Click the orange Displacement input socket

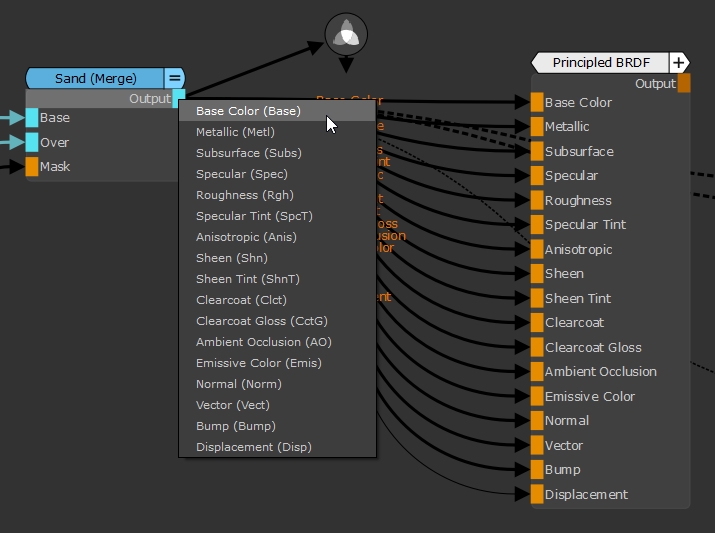[x=537, y=494]
